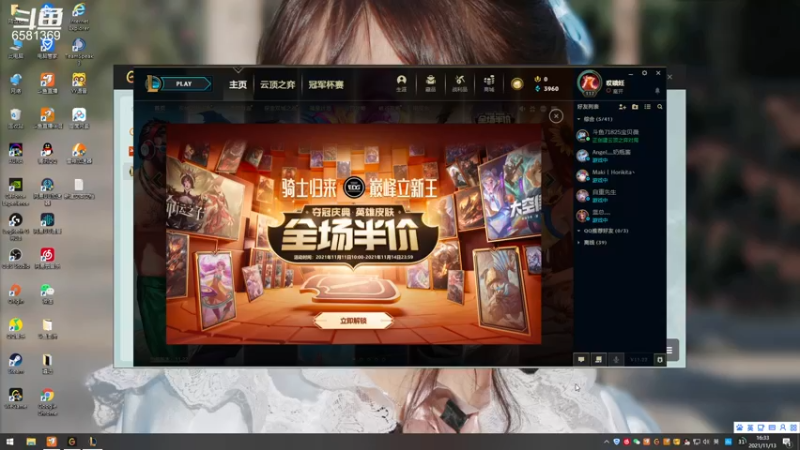Image resolution: width=800 pixels, height=450 pixels.
Task: Show hidden system tray icons
Action: [606, 442]
